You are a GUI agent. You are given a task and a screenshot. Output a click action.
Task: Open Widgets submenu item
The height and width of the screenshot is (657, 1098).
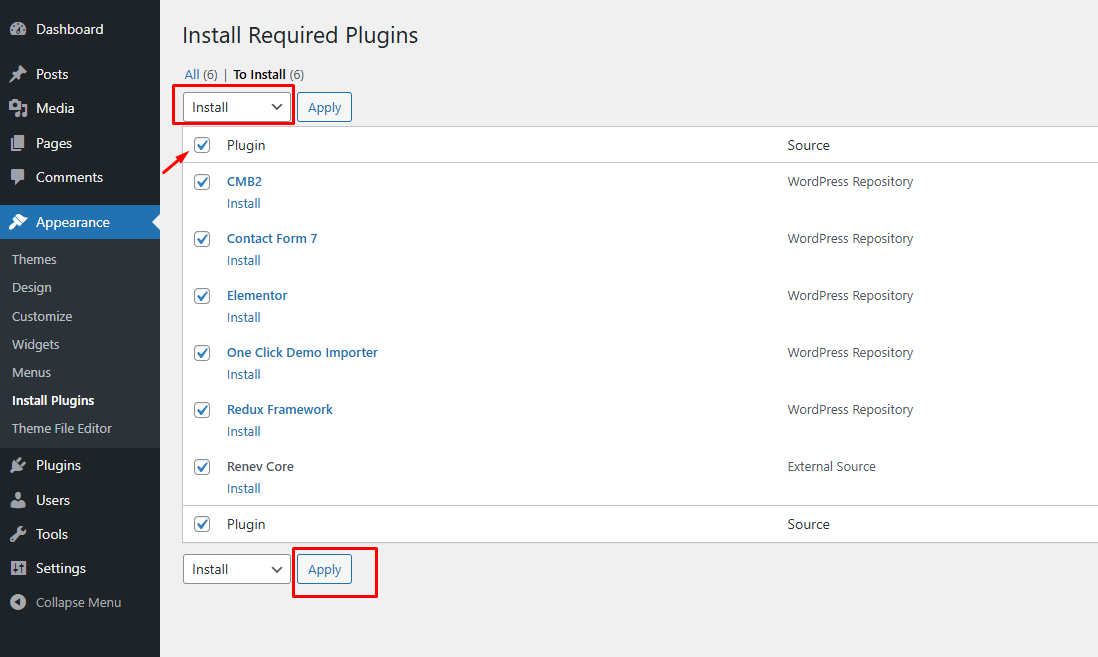[36, 345]
